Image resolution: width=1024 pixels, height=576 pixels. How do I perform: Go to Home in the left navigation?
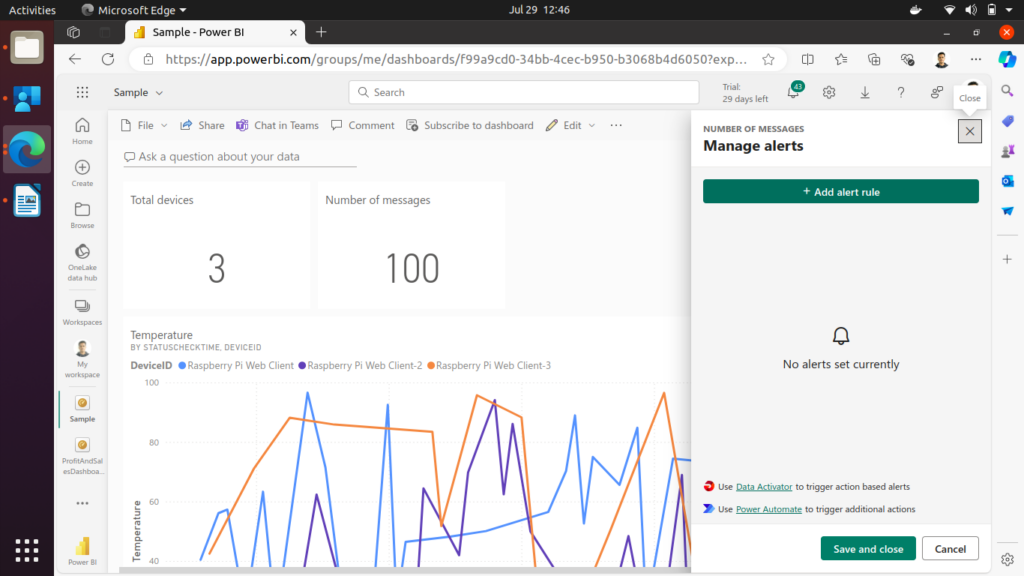coord(82,131)
